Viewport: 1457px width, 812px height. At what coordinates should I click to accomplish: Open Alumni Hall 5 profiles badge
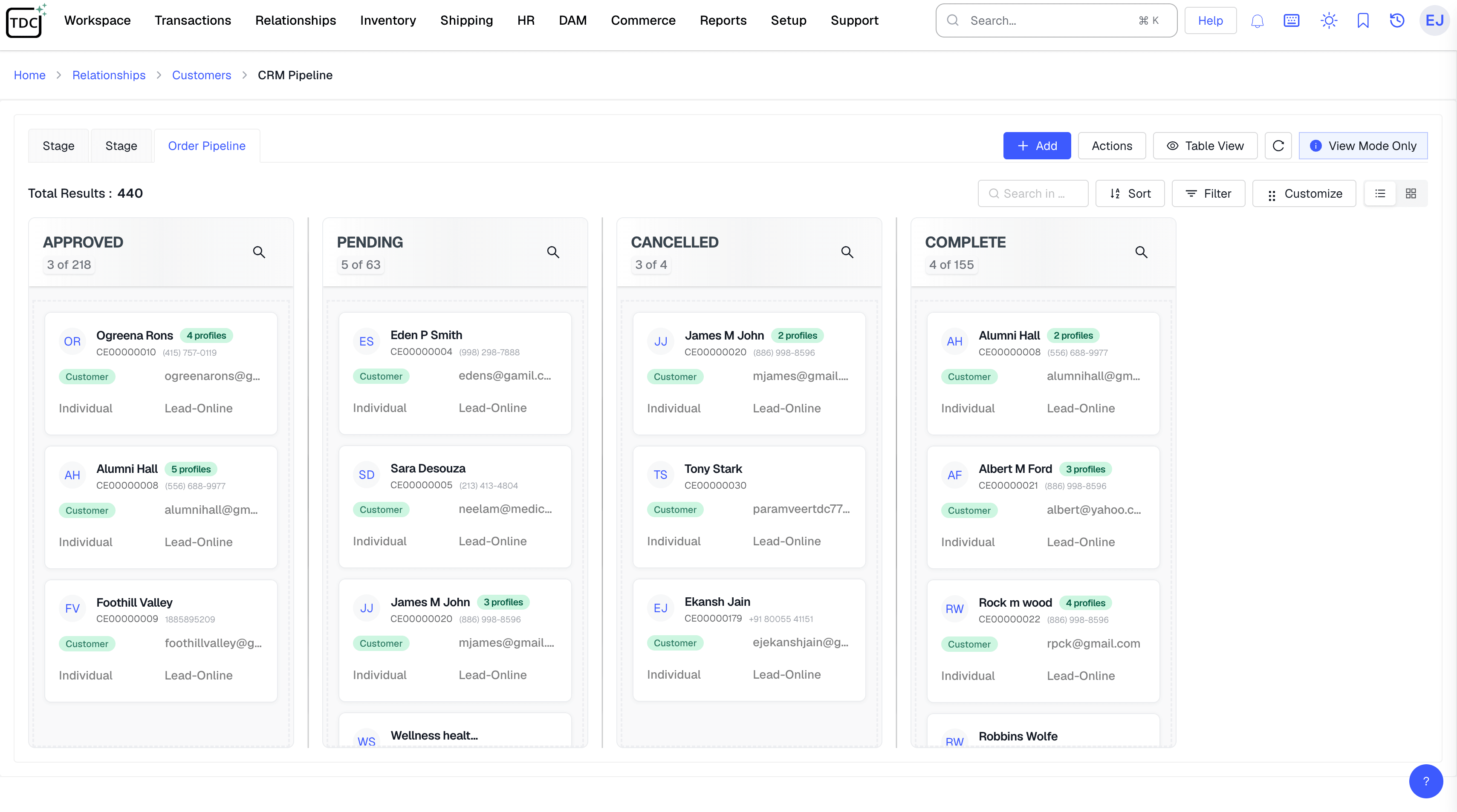[191, 469]
